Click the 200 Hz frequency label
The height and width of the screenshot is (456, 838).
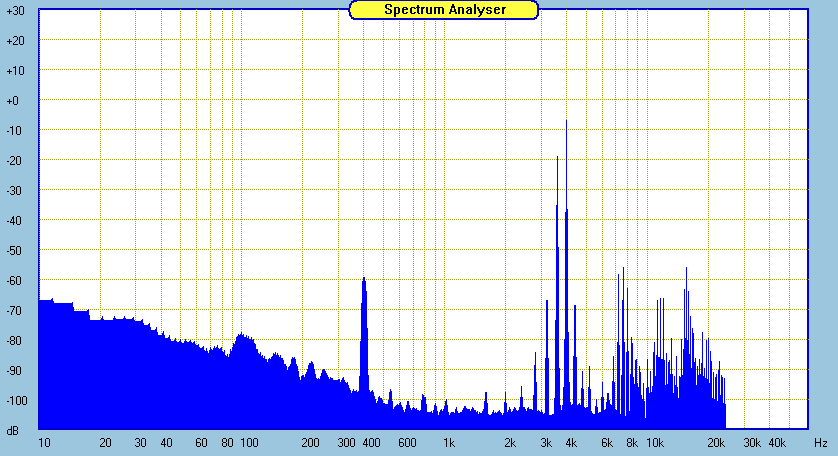tap(310, 443)
